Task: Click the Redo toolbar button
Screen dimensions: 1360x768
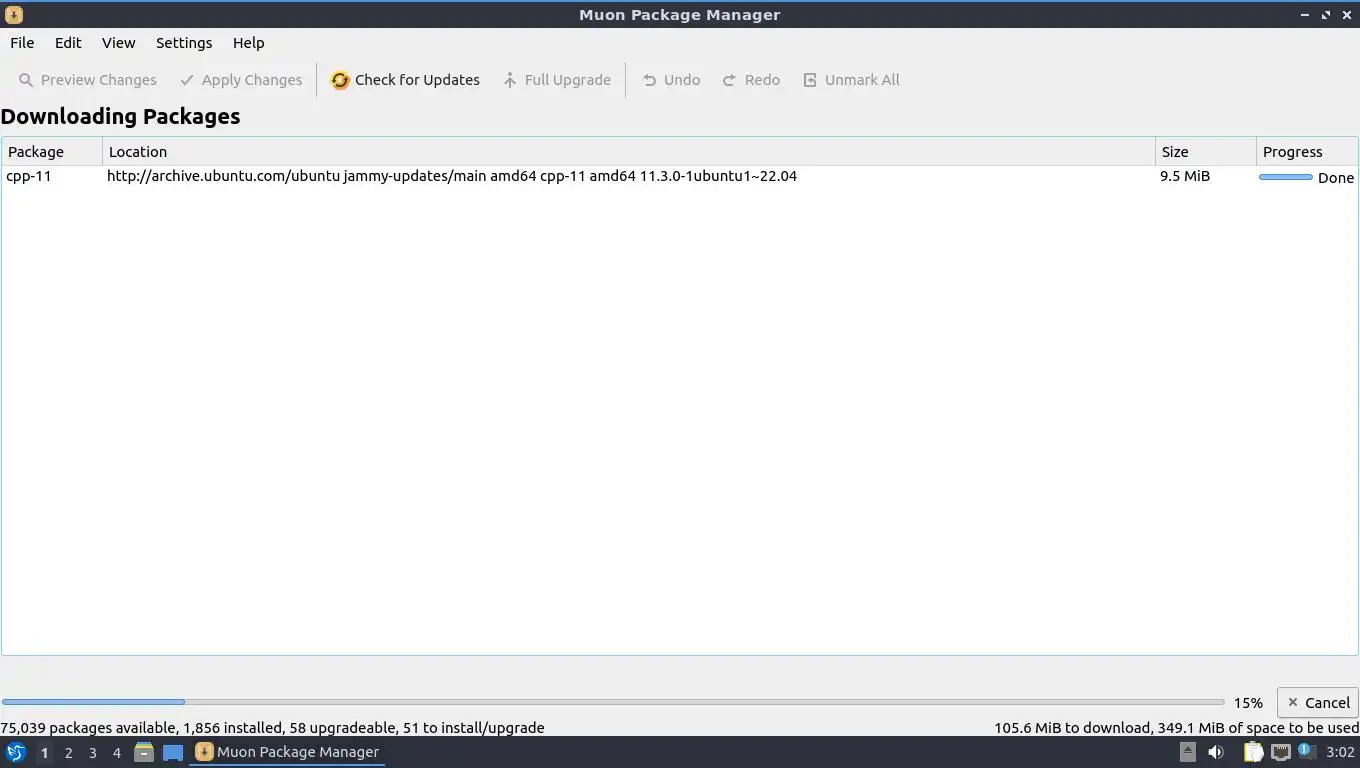Action: (x=751, y=80)
